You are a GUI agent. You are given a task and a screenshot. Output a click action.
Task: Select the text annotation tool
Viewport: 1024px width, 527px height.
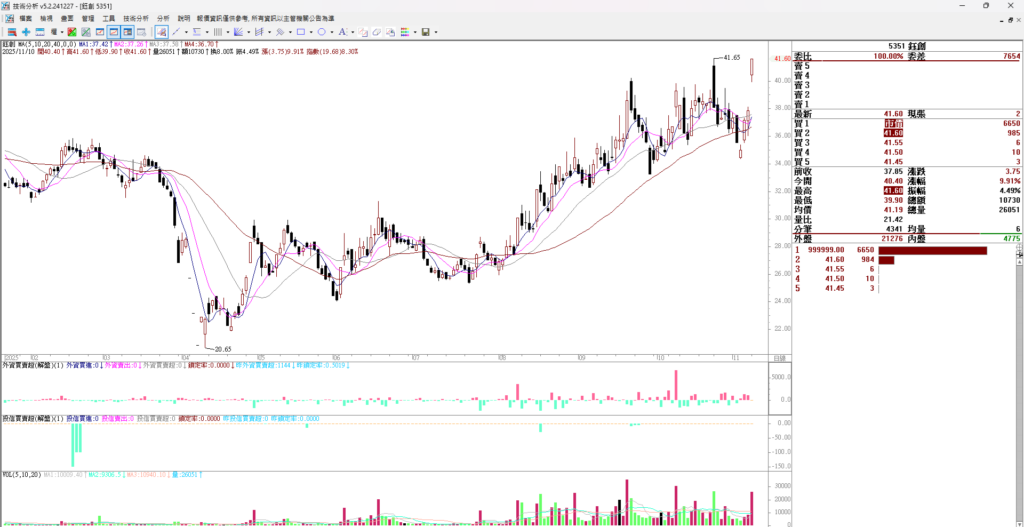click(342, 32)
